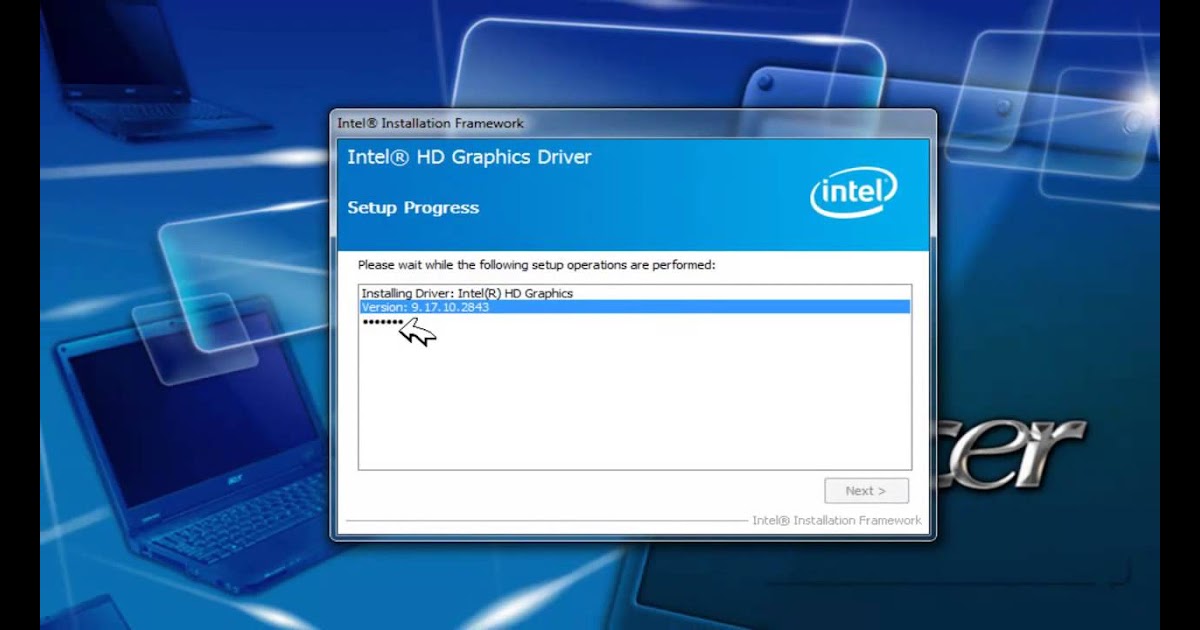The height and width of the screenshot is (630, 1200).
Task: Click the 'Setup Progress' heading
Action: [413, 208]
